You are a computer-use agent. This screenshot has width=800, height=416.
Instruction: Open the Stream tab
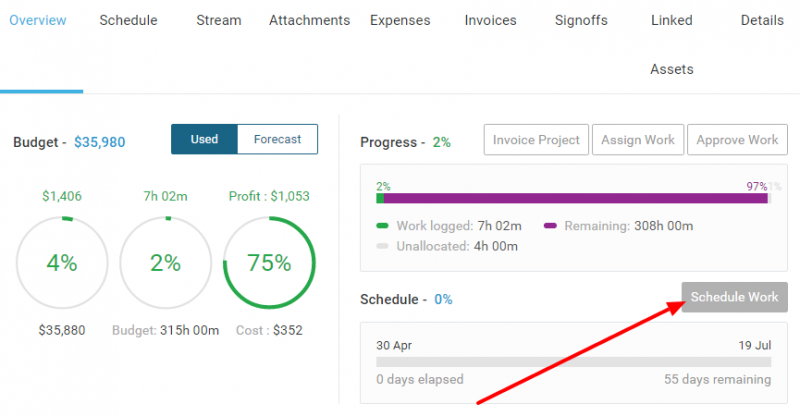coord(218,20)
